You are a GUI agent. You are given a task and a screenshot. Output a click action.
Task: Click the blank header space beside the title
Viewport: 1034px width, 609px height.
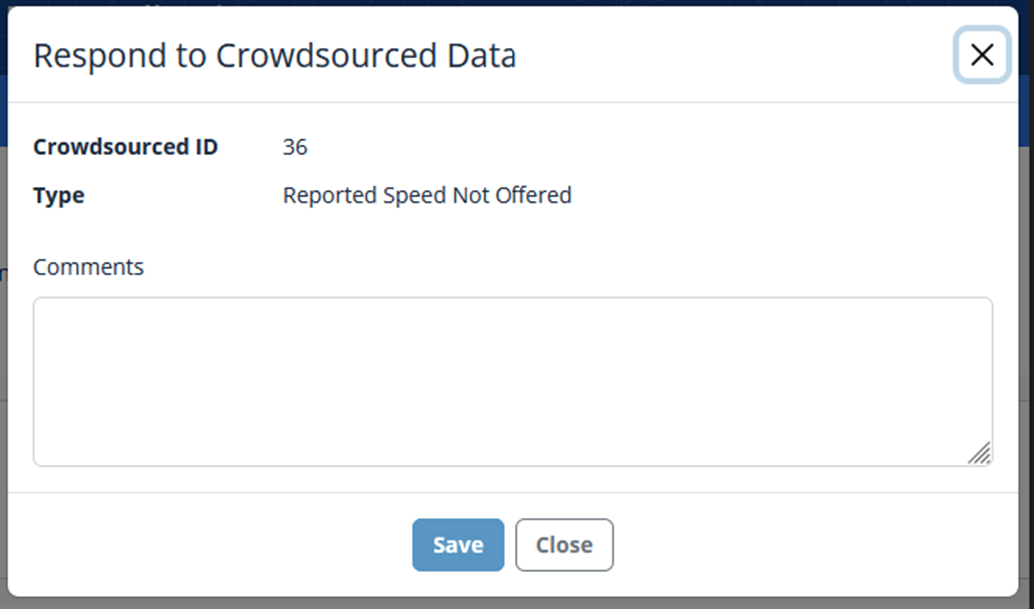(x=730, y=56)
